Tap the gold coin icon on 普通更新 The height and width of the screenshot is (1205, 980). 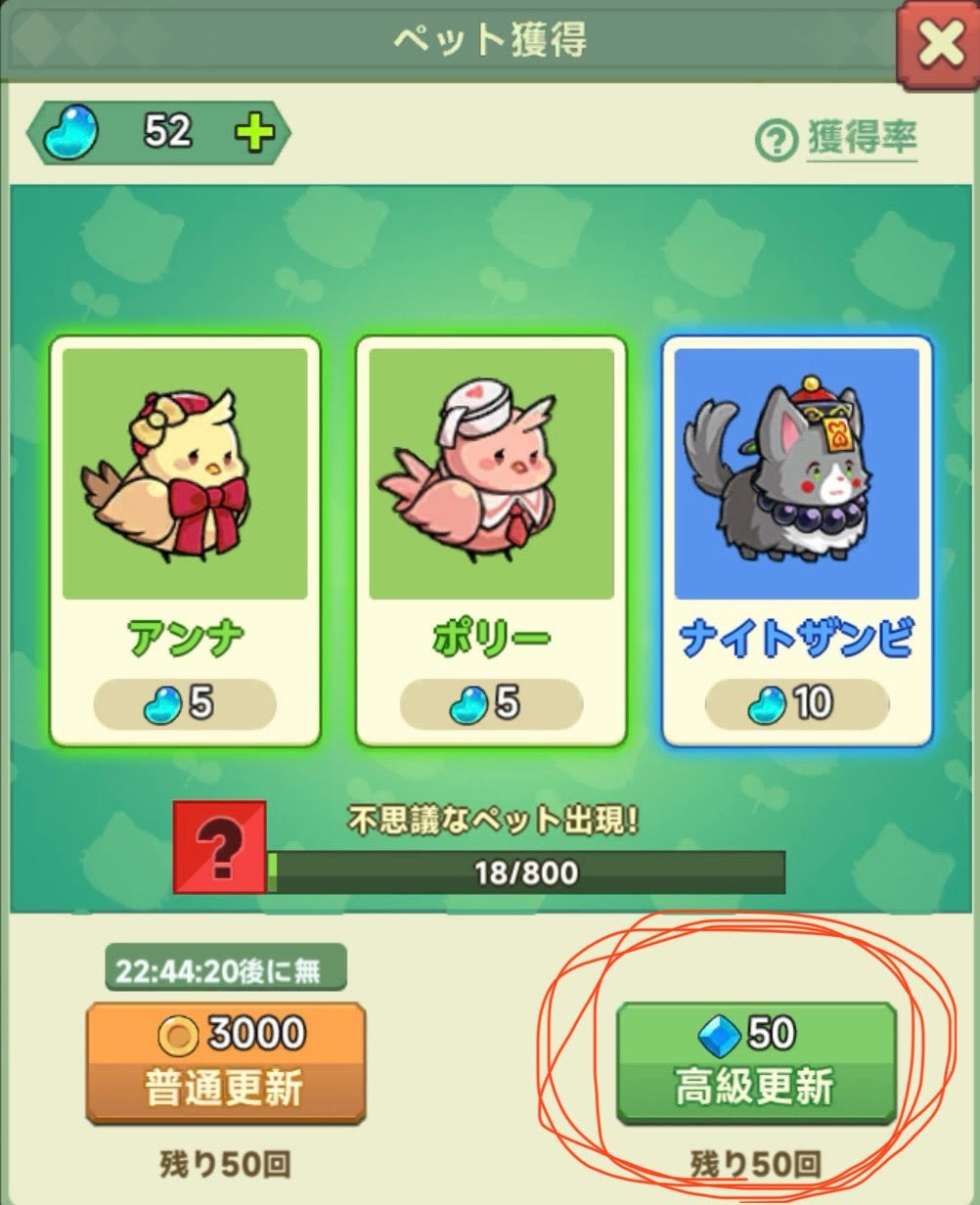(x=177, y=1035)
